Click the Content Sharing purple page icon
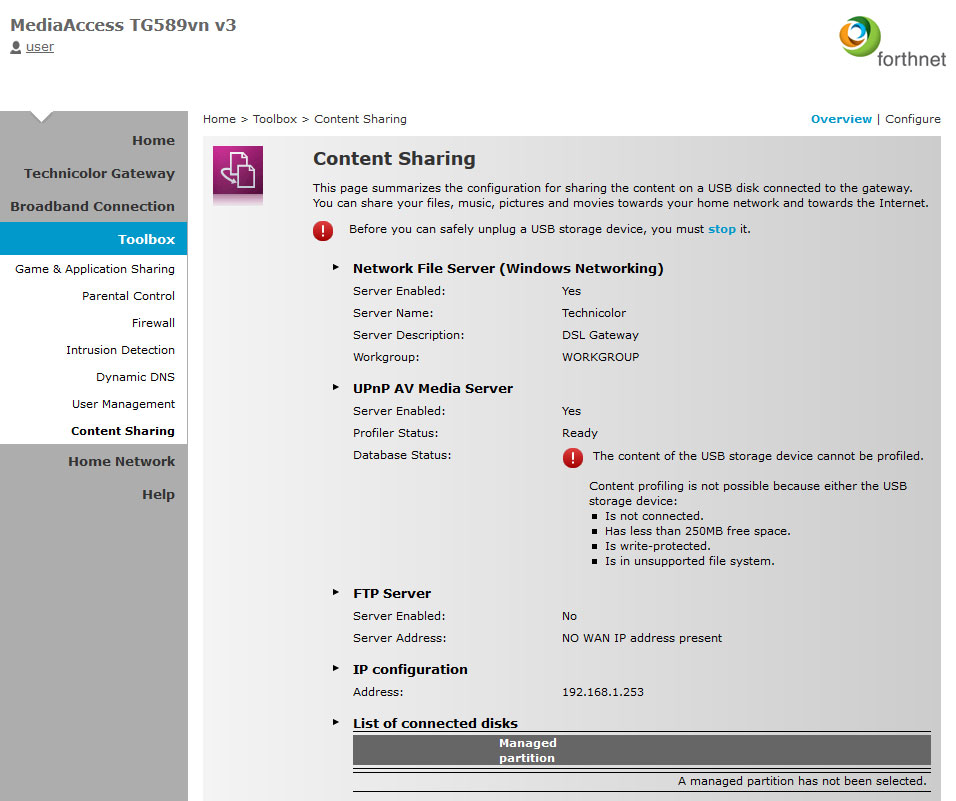This screenshot has width=956, height=801. 238,170
